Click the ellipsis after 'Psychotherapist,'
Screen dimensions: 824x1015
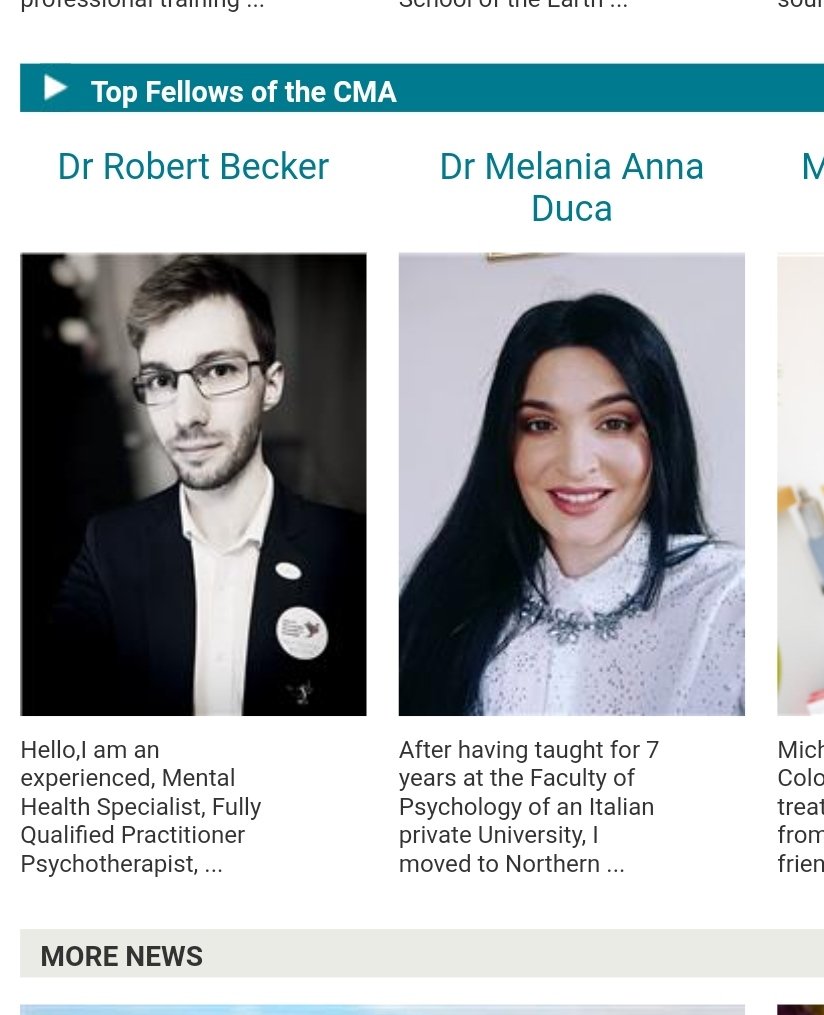(214, 865)
